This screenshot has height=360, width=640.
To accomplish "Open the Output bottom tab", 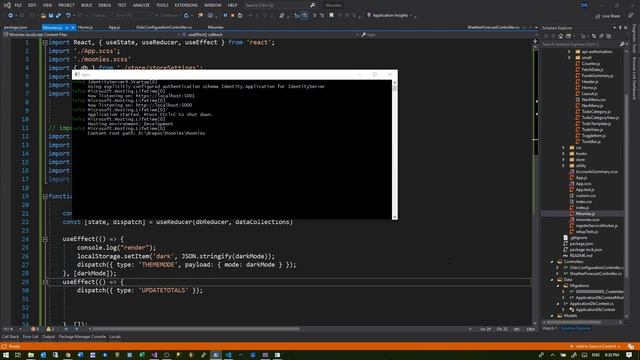I will pos(48,337).
